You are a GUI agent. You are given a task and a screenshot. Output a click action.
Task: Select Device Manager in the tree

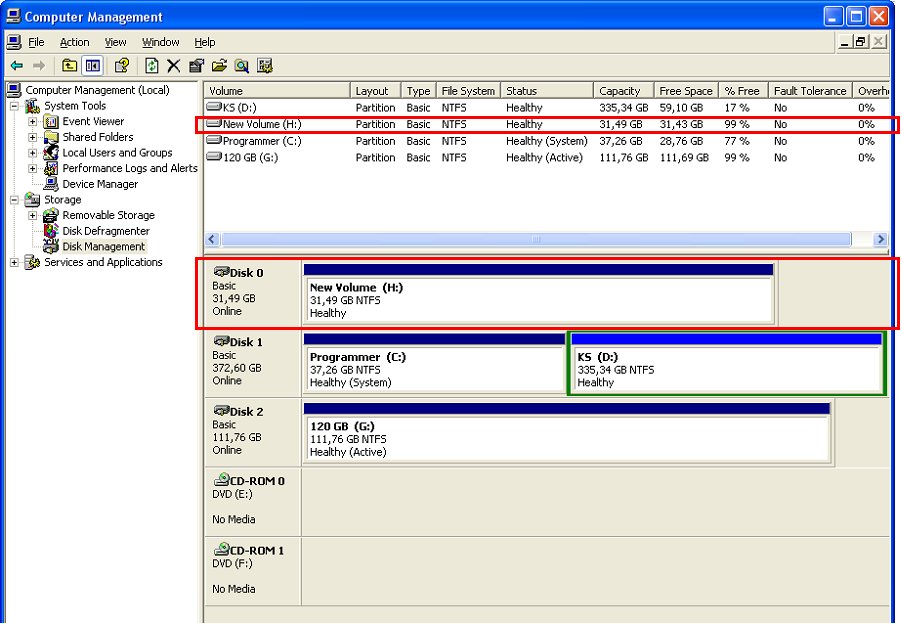point(100,184)
